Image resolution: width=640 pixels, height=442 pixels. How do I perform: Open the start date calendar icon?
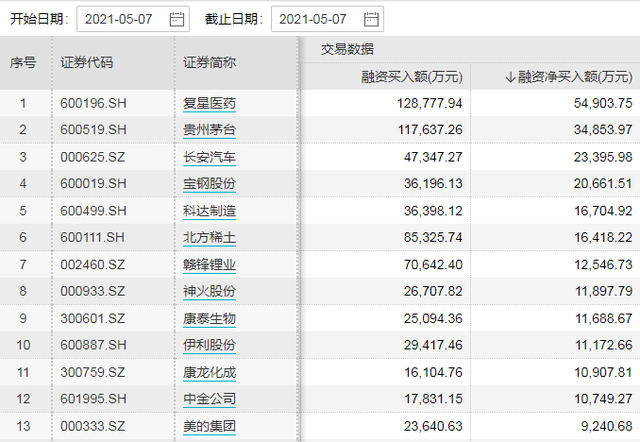177,19
